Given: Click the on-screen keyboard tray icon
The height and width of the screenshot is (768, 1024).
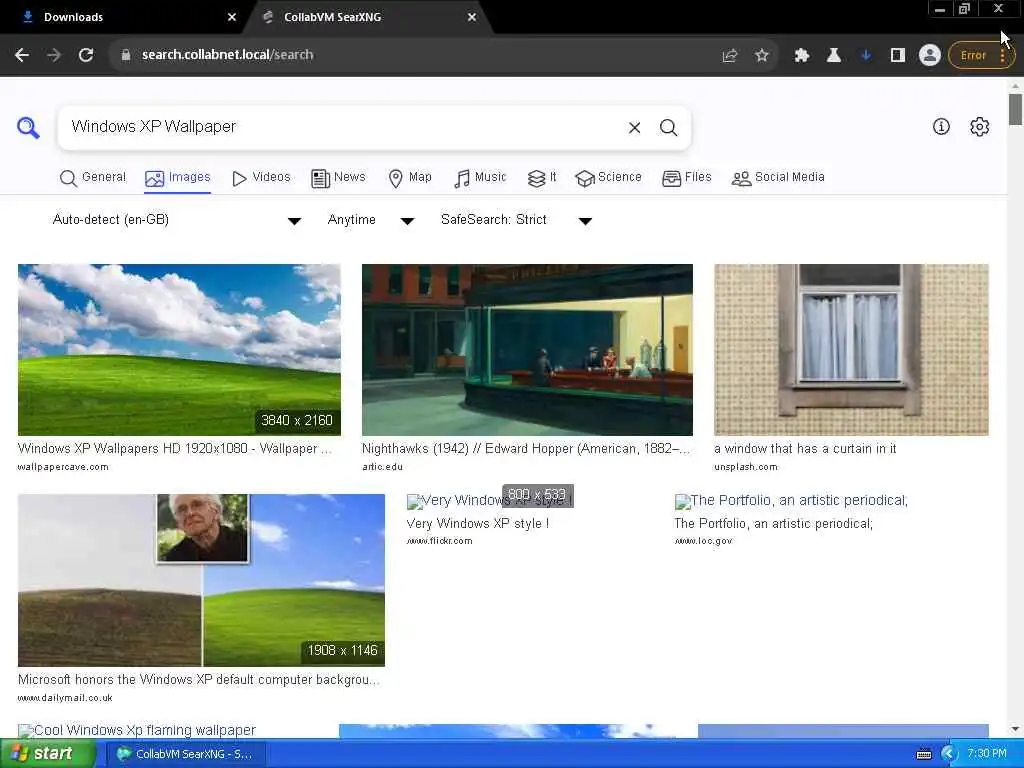Looking at the screenshot, I should pyautogui.click(x=924, y=754).
